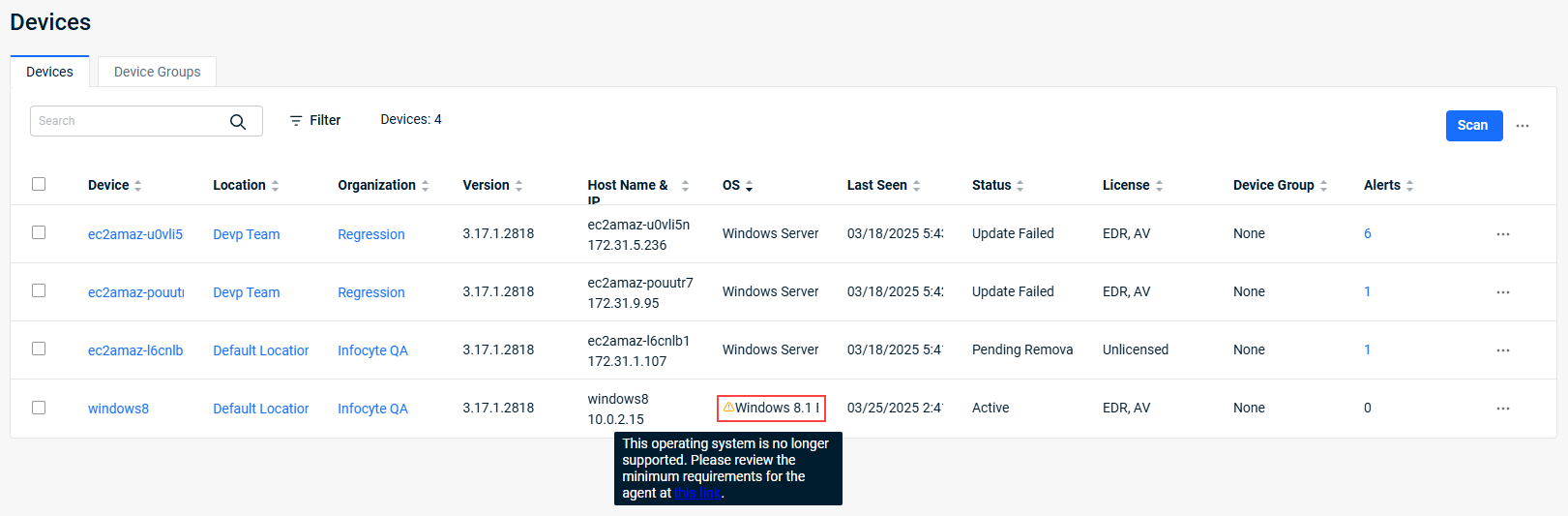Check the box for ec2amaz-l6cnlb
Screen dimensions: 1568x516
pyautogui.click(x=39, y=349)
